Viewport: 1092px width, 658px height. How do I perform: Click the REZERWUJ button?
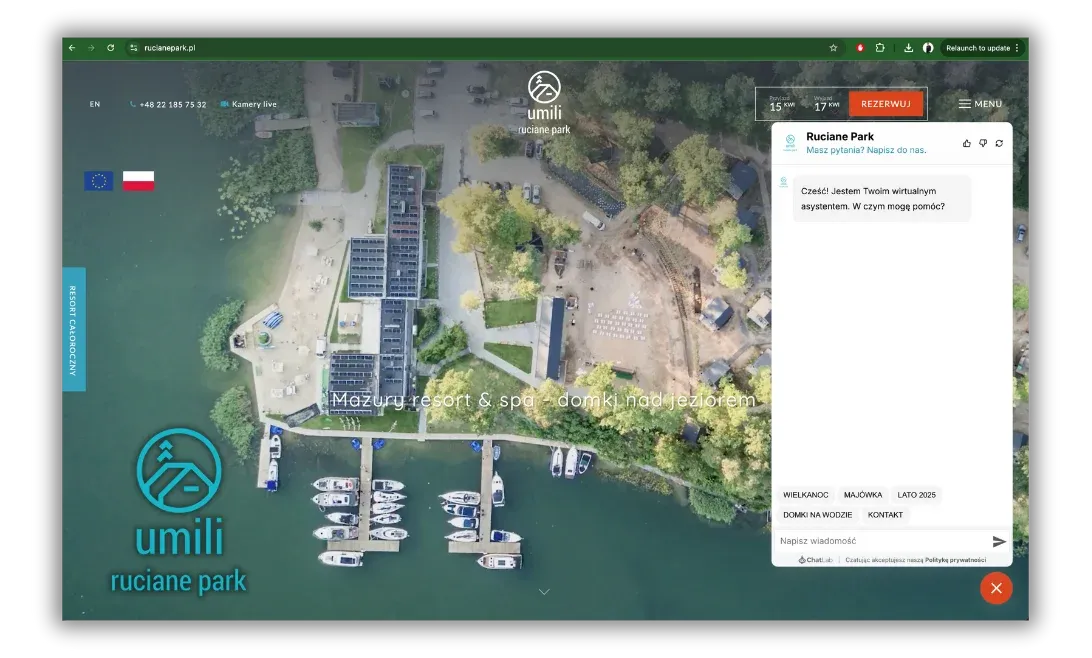885,104
